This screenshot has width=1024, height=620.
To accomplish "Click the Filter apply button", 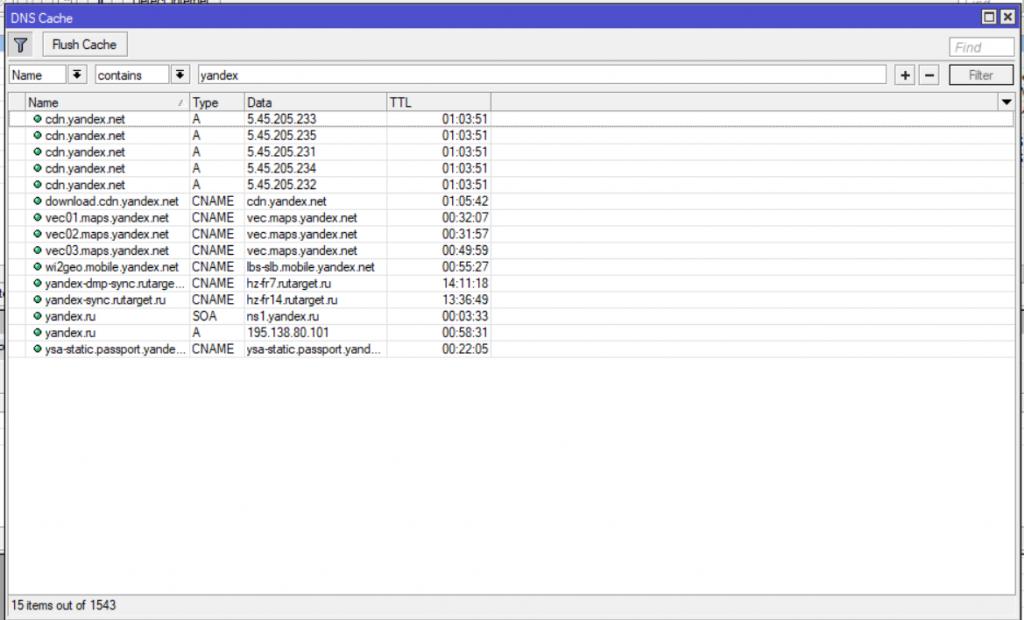I will (x=980, y=75).
